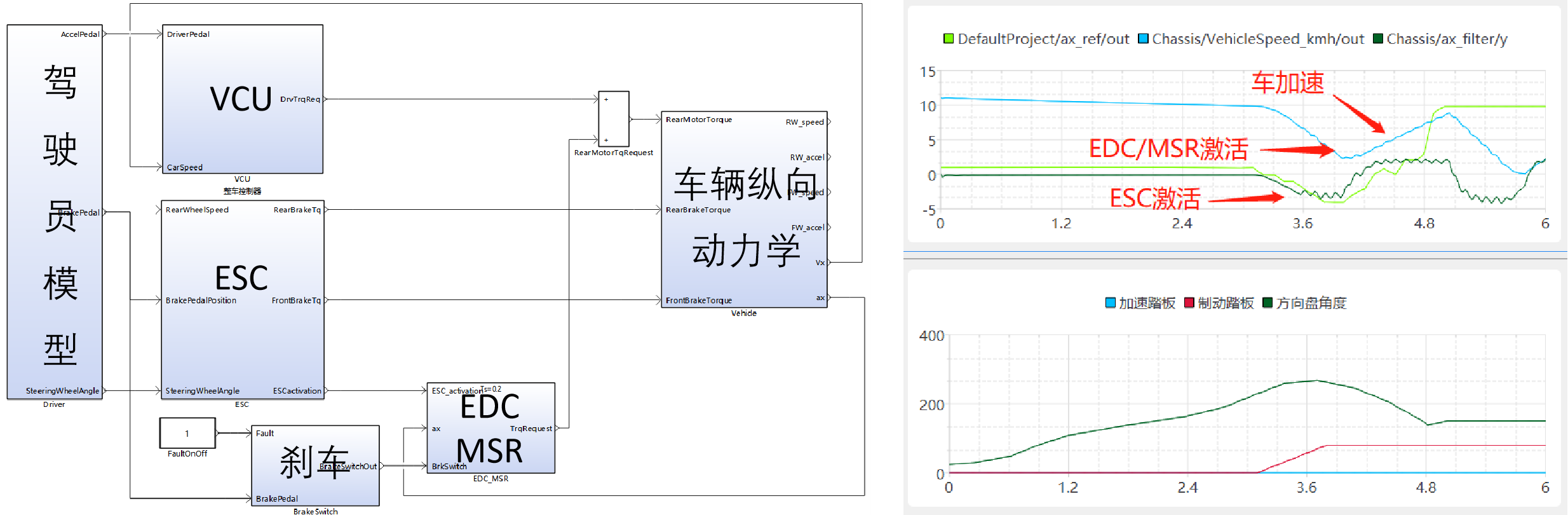Click the ESCactivation output port label

pos(297,390)
